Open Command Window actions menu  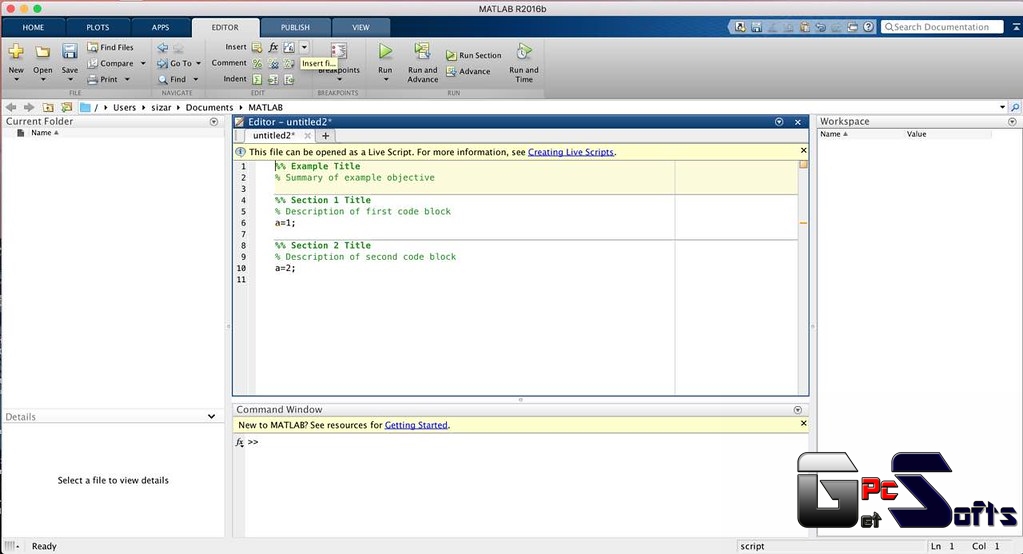pos(797,410)
